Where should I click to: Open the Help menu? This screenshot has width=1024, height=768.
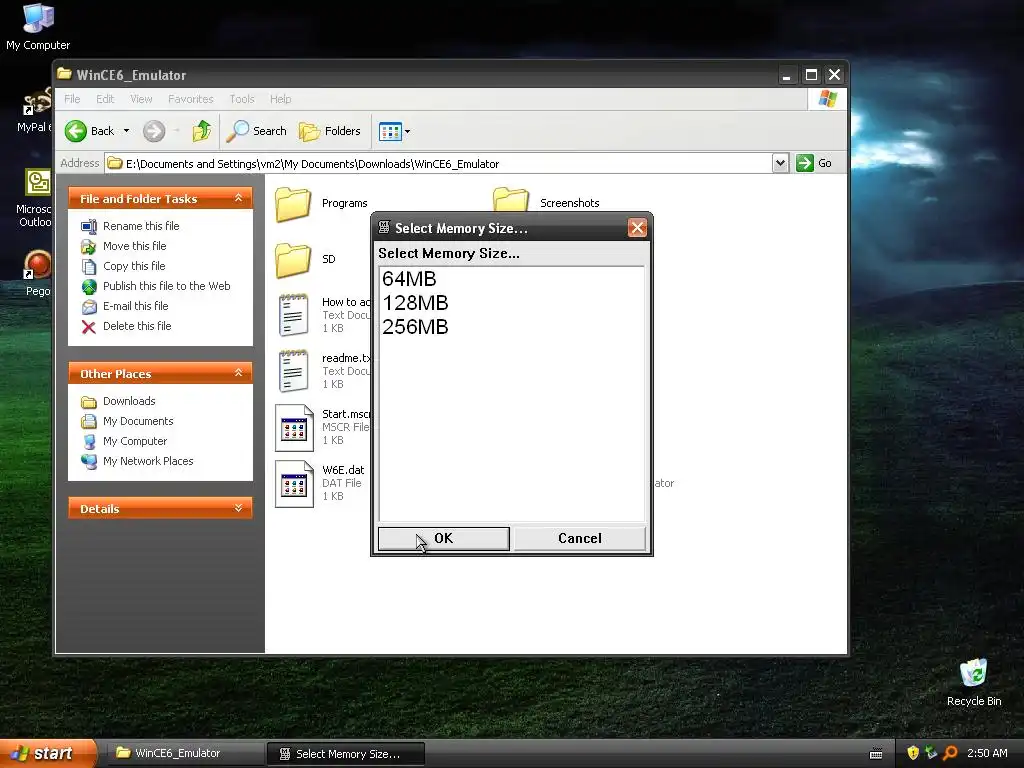(x=280, y=99)
